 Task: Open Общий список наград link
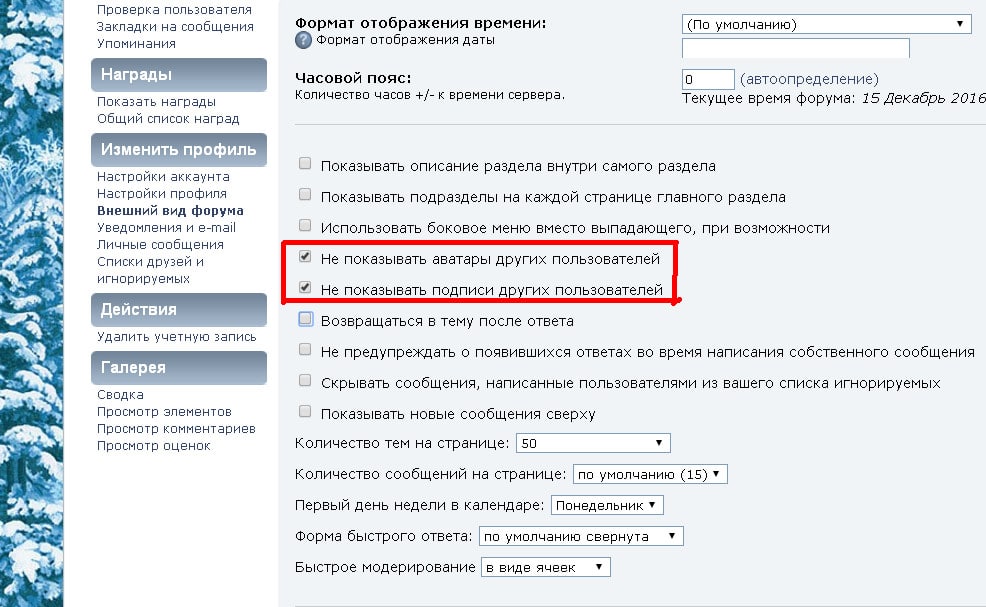coord(168,118)
